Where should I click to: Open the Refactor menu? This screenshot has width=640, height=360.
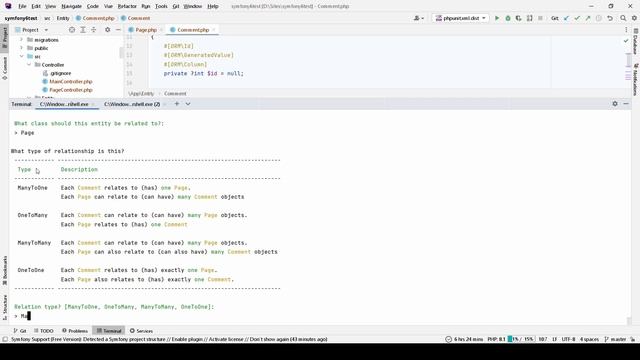point(127,6)
